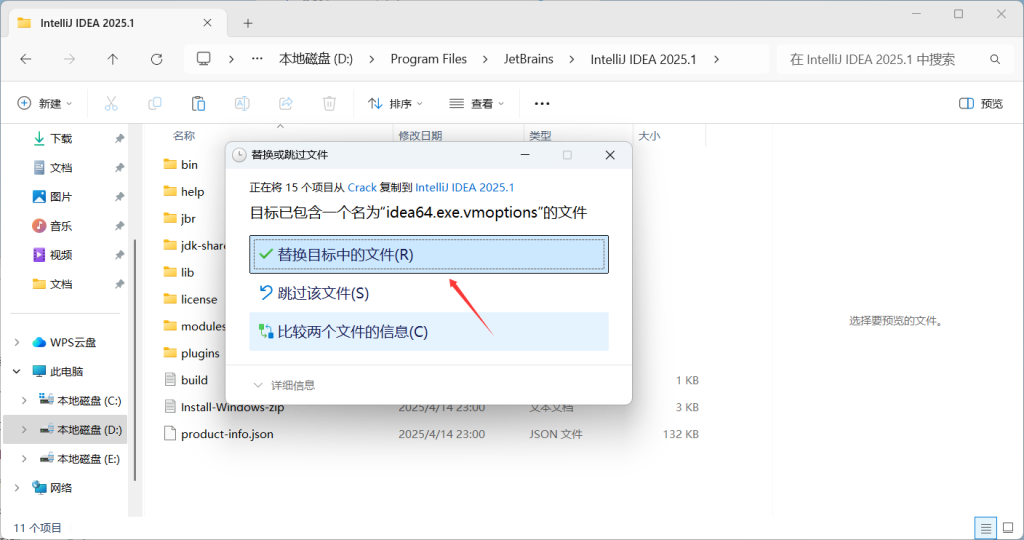Go forward with the right arrow
The width and height of the screenshot is (1024, 540).
69,59
